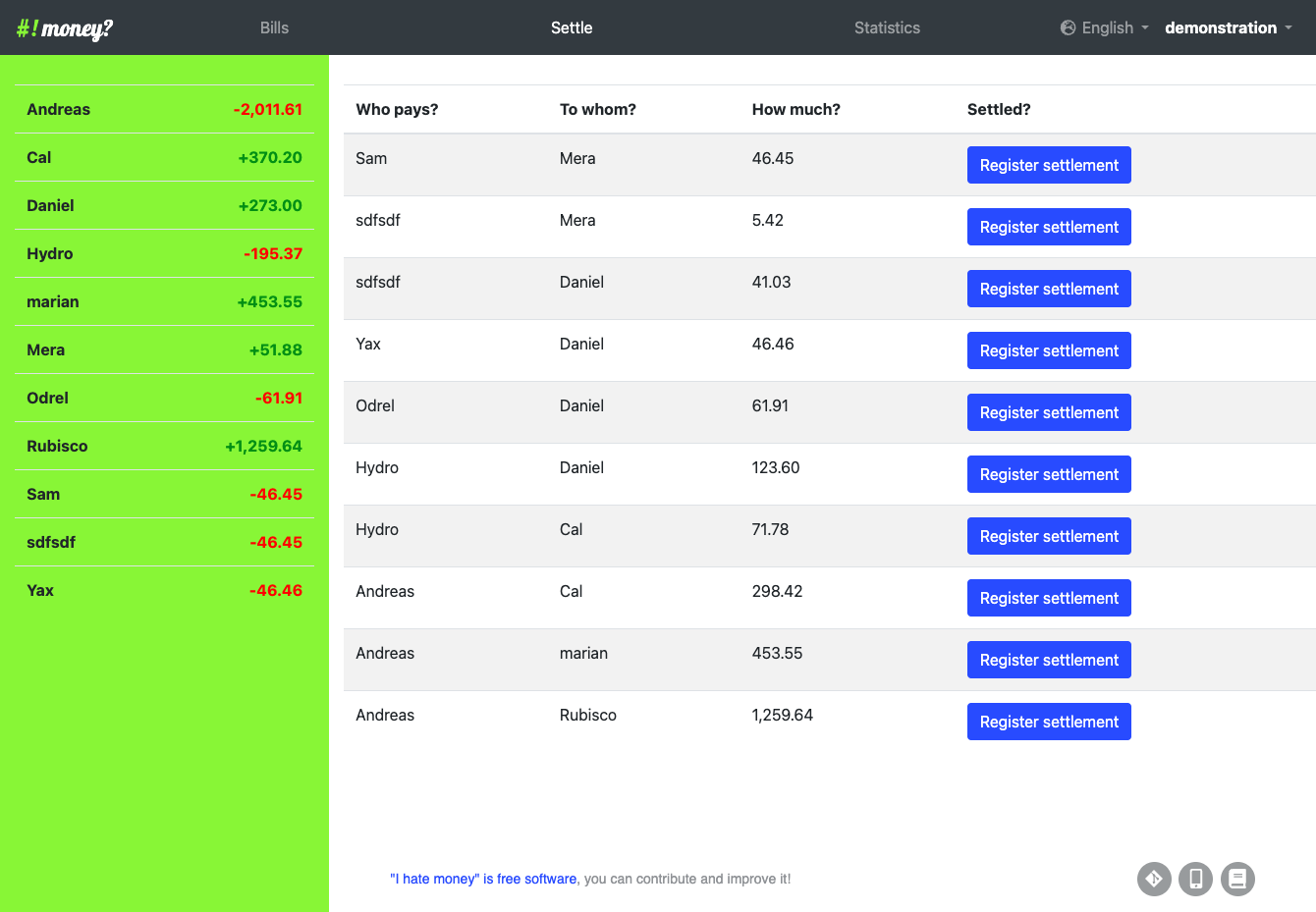The image size is (1316, 912).
Task: Click the amount 123.60 in the table
Action: point(776,467)
